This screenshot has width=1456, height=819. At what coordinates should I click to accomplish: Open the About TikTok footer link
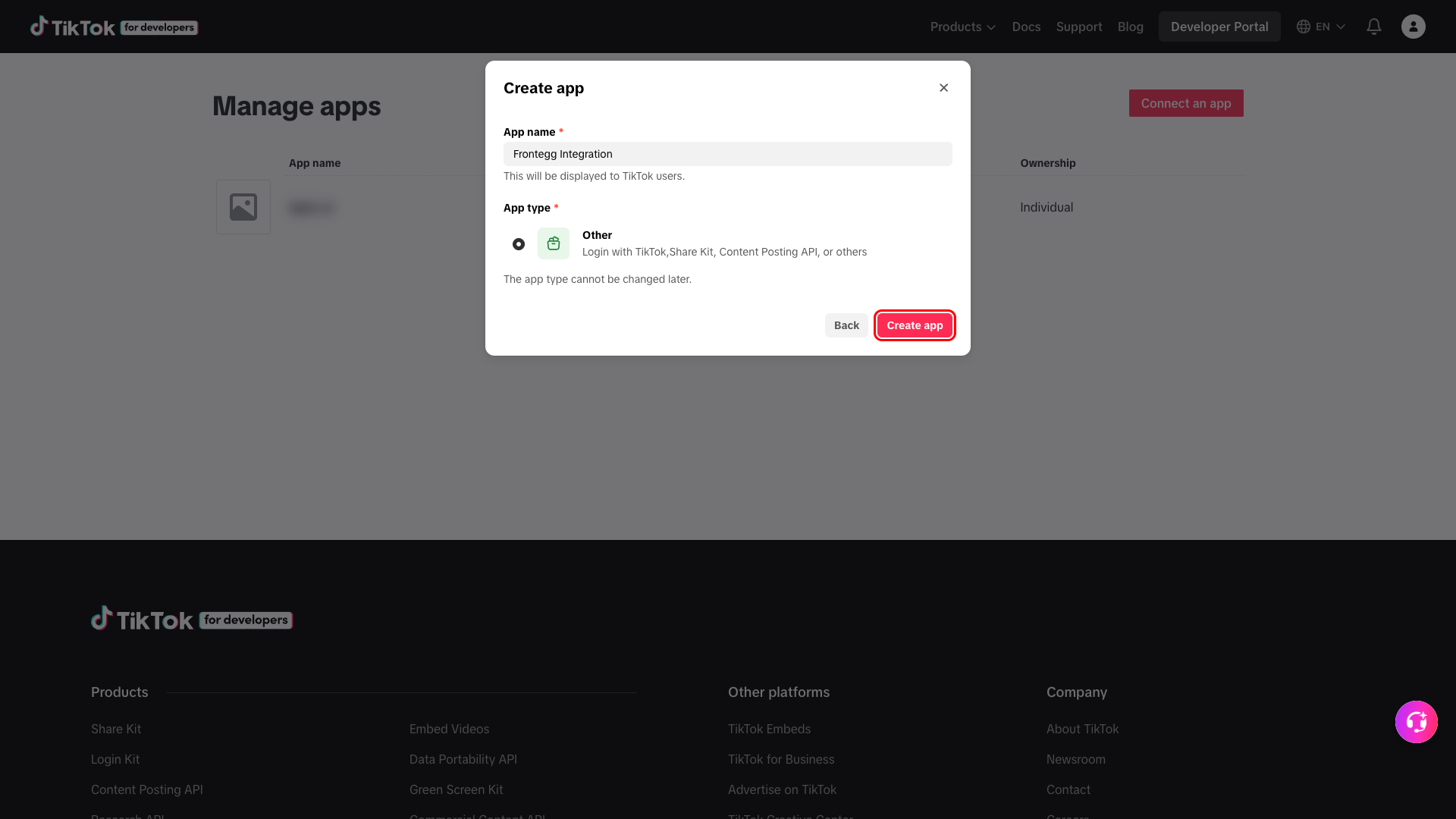pos(1082,729)
